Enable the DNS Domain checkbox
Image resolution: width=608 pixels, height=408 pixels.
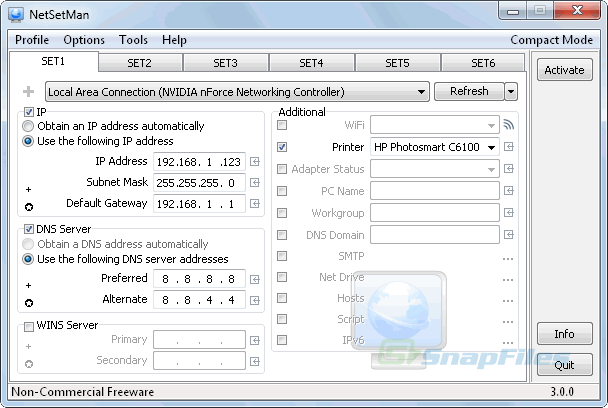(282, 235)
